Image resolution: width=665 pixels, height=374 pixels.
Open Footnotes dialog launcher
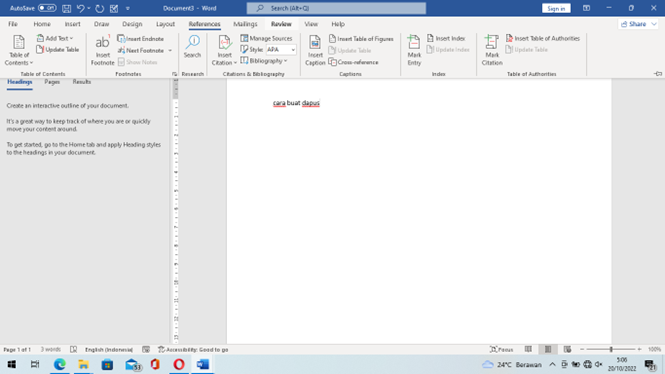[174, 74]
